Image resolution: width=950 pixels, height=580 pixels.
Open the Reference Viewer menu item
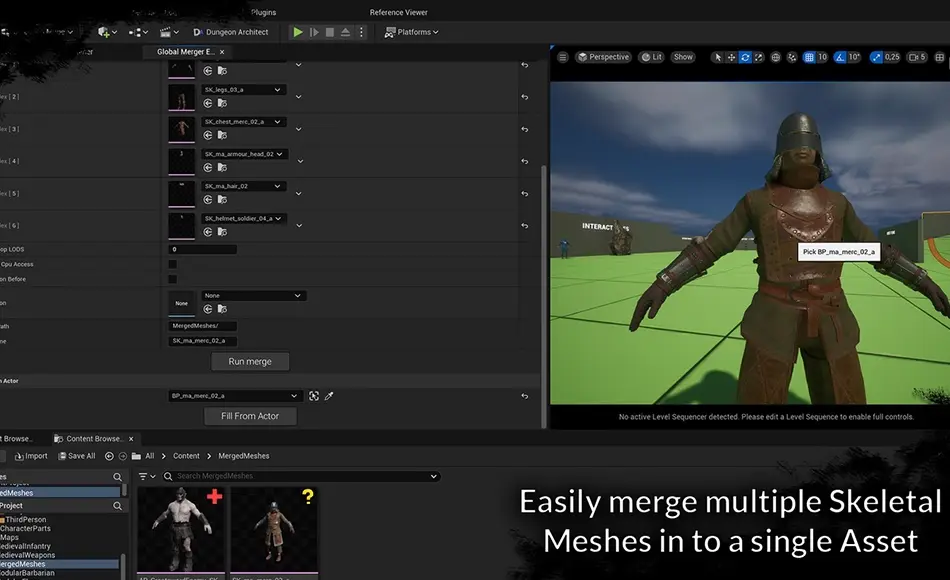[x=399, y=12]
